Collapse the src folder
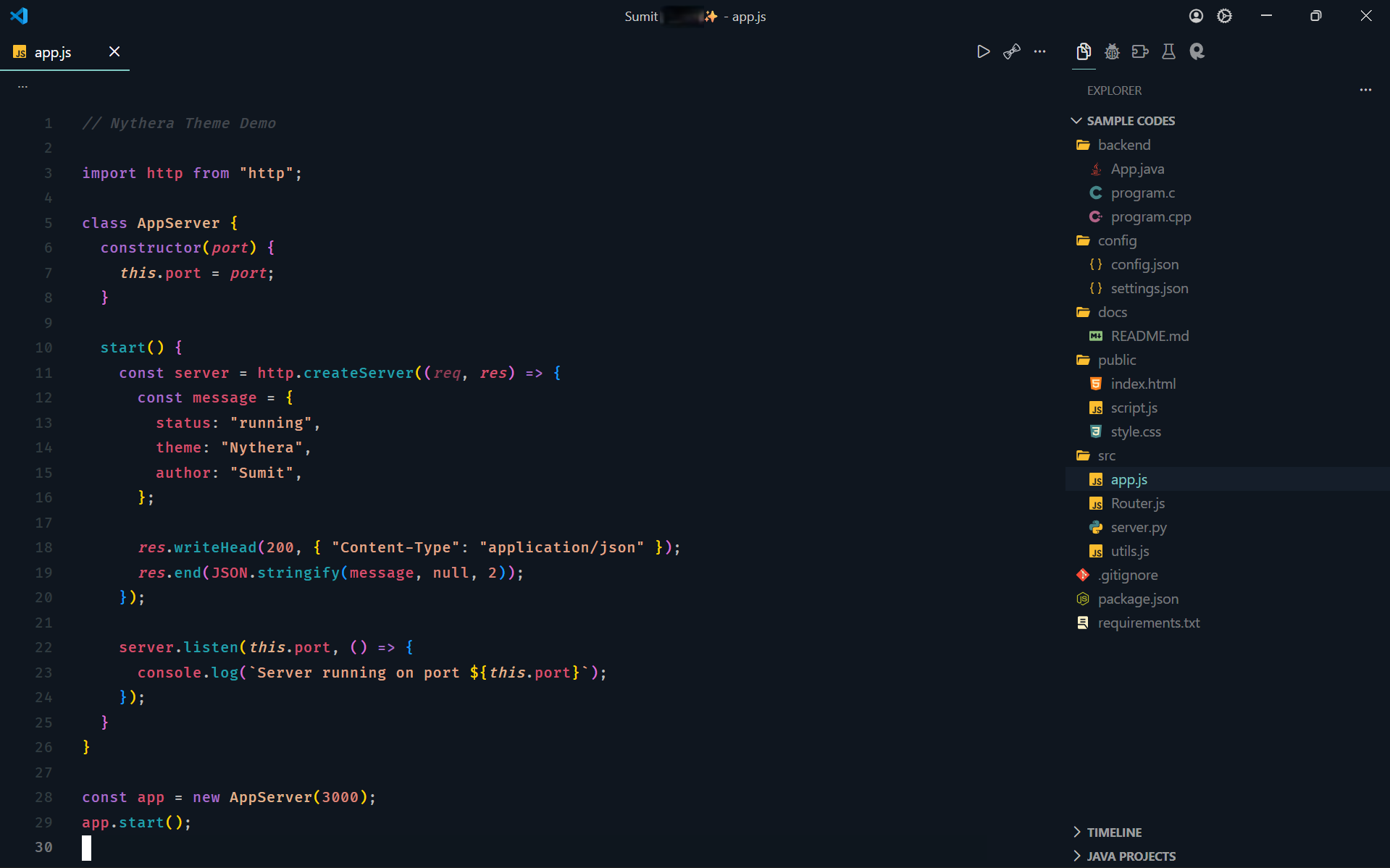This screenshot has height=868, width=1390. 1228,455
